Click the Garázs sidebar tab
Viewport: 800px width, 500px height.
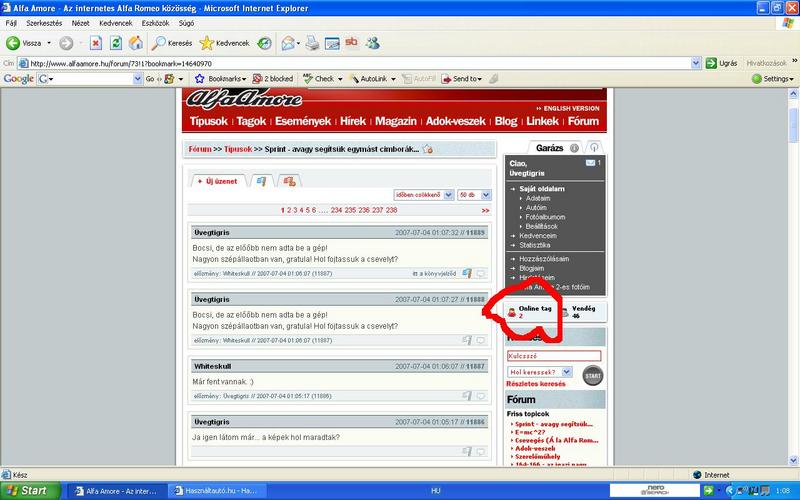549,148
